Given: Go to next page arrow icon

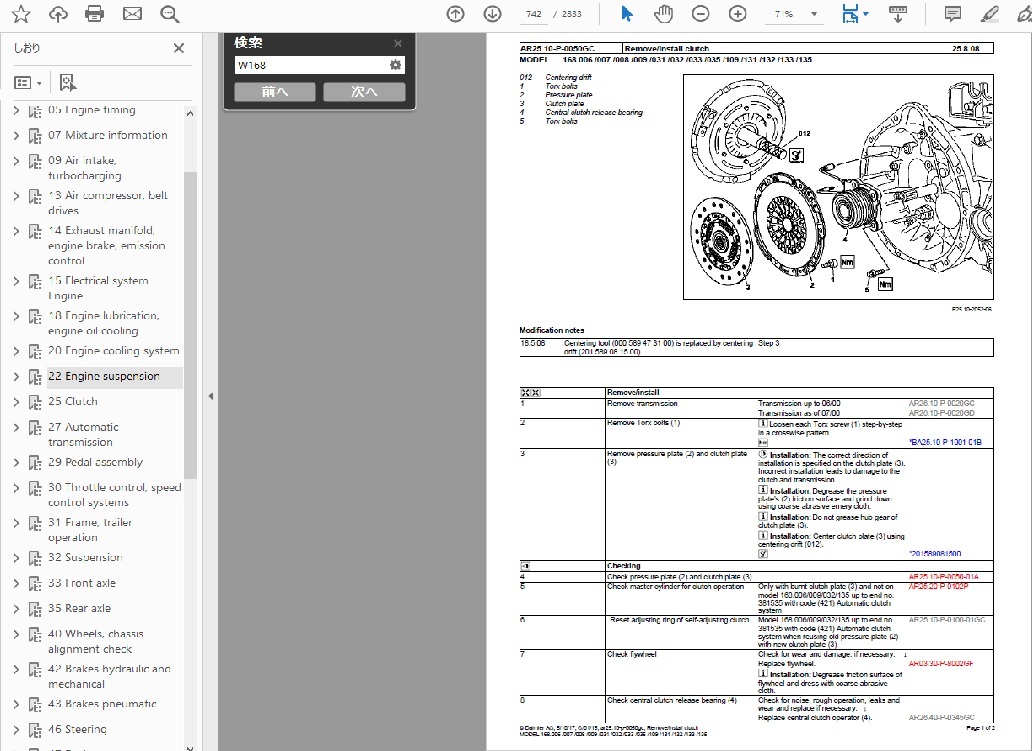Looking at the screenshot, I should coord(492,14).
